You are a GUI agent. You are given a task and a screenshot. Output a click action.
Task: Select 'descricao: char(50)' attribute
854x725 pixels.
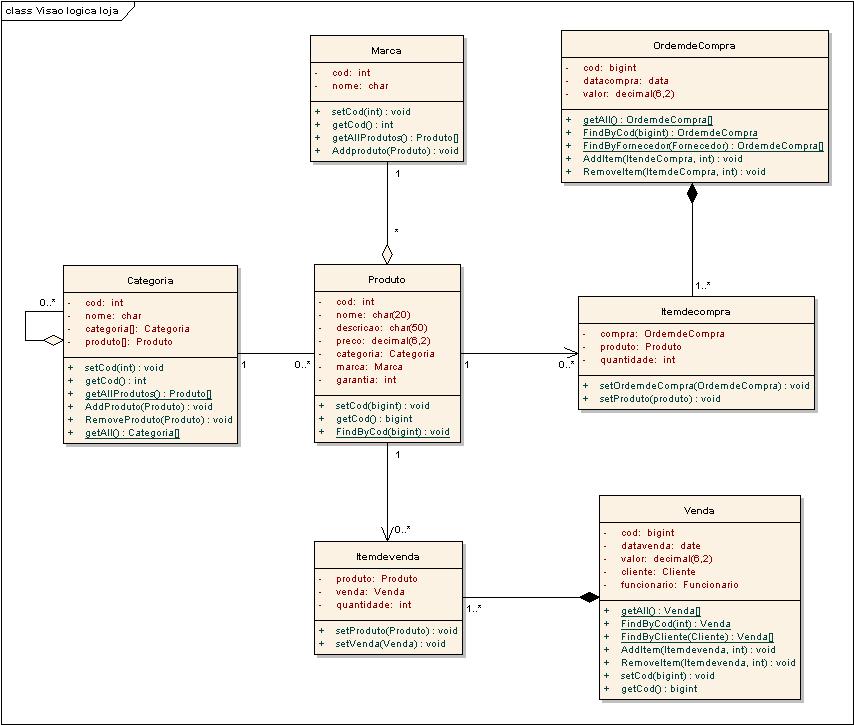pos(381,328)
